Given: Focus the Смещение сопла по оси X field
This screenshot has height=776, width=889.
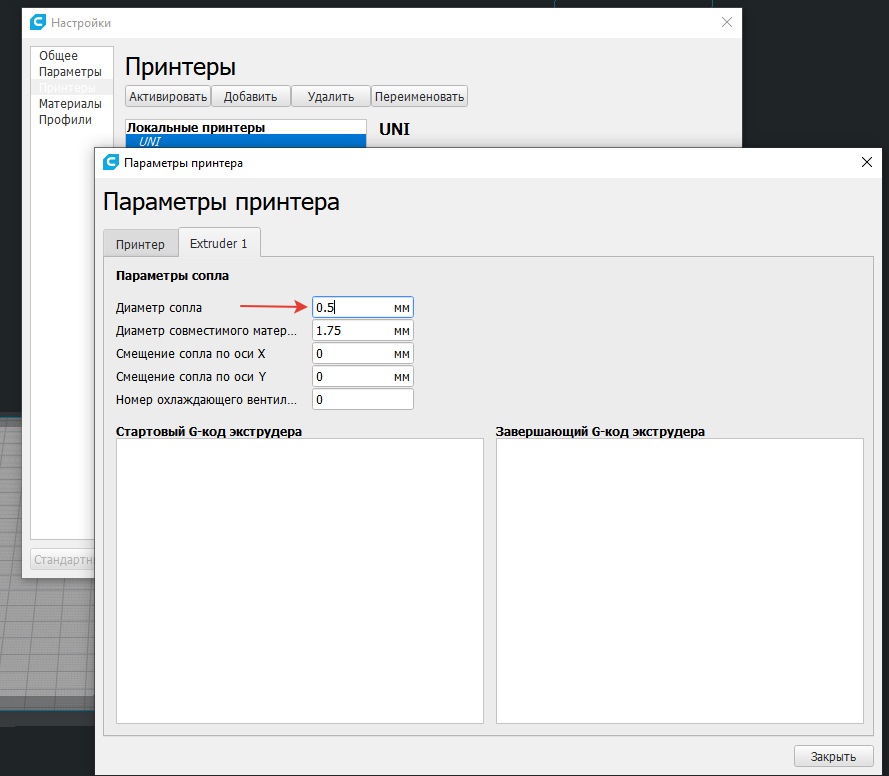Looking at the screenshot, I should 362,354.
